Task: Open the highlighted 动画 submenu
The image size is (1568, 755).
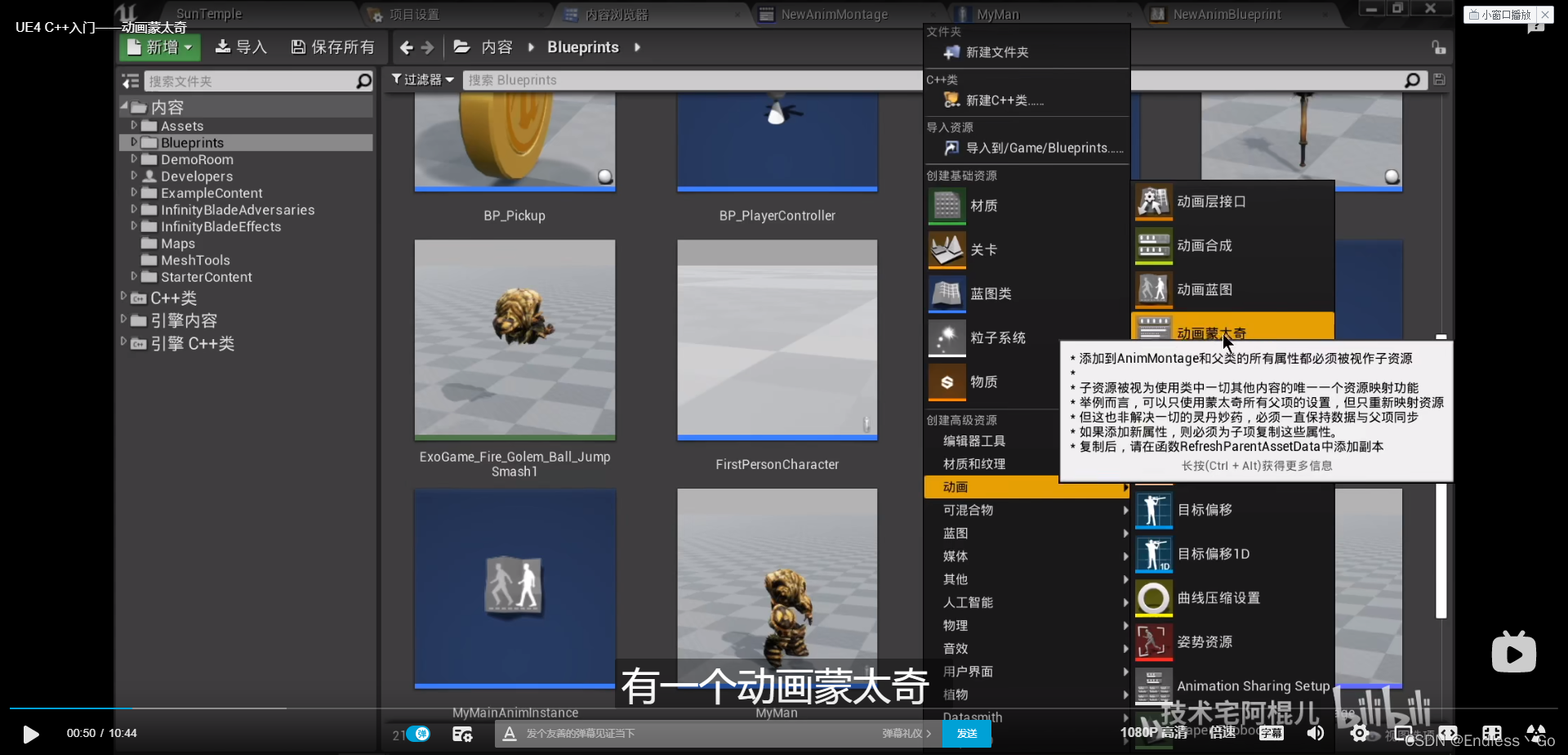Action: (x=1027, y=487)
